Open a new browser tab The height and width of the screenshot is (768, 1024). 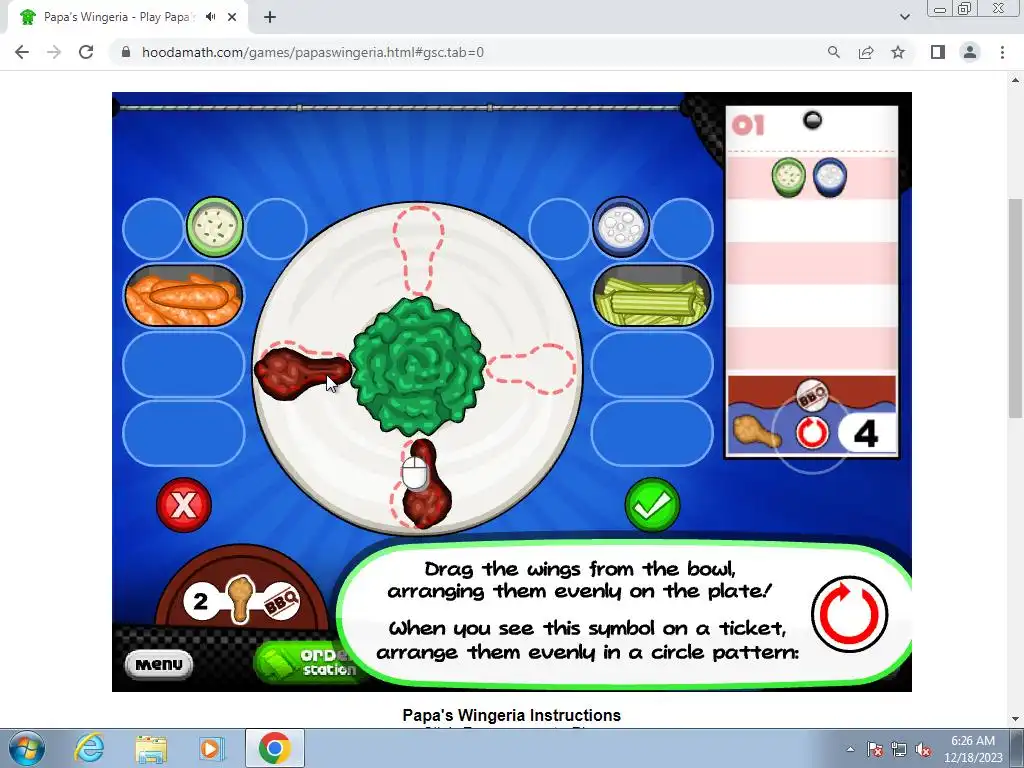coord(270,17)
